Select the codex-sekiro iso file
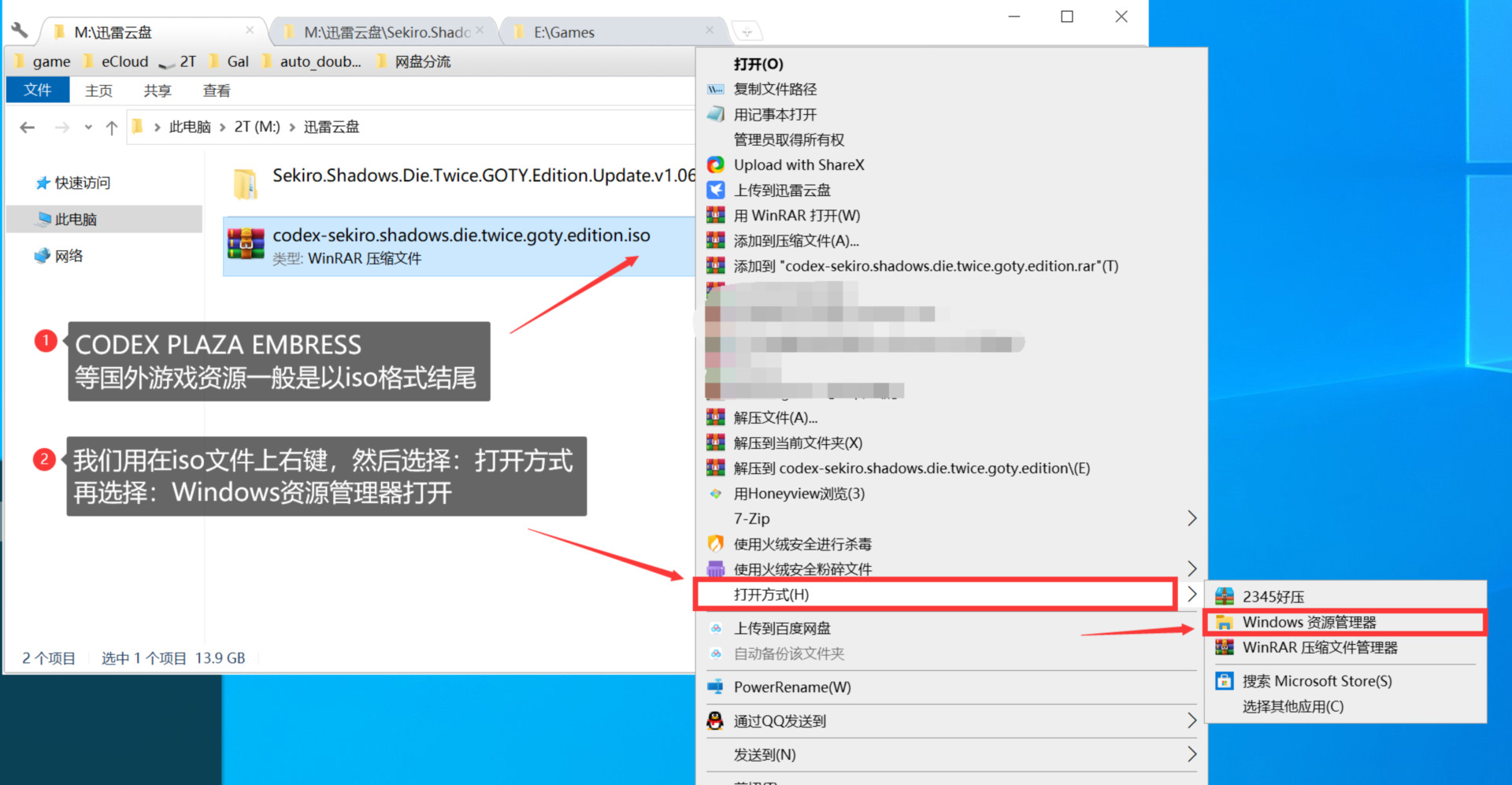Viewport: 1512px width, 785px height. (x=460, y=246)
